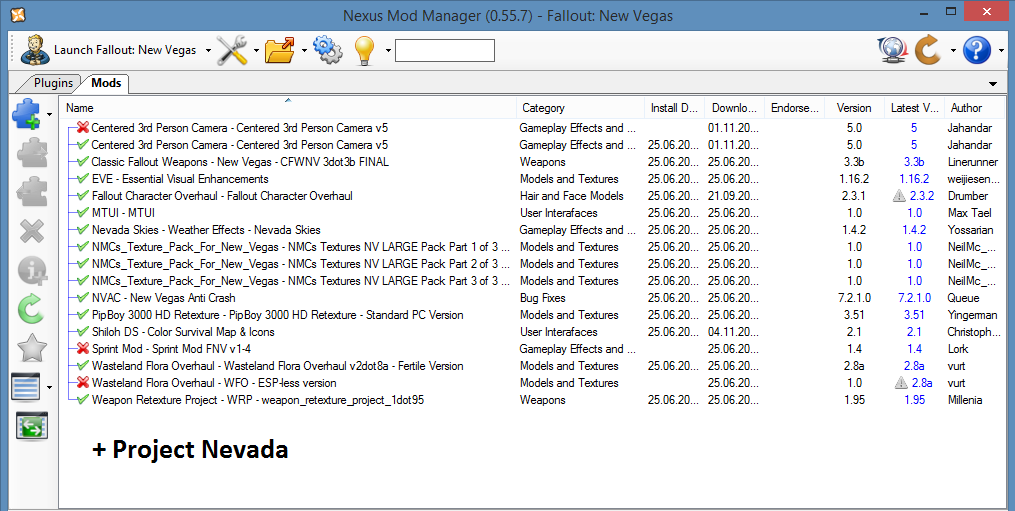1015x511 pixels.
Task: Click the orange check-for-updates arrow icon
Action: pos(928,50)
